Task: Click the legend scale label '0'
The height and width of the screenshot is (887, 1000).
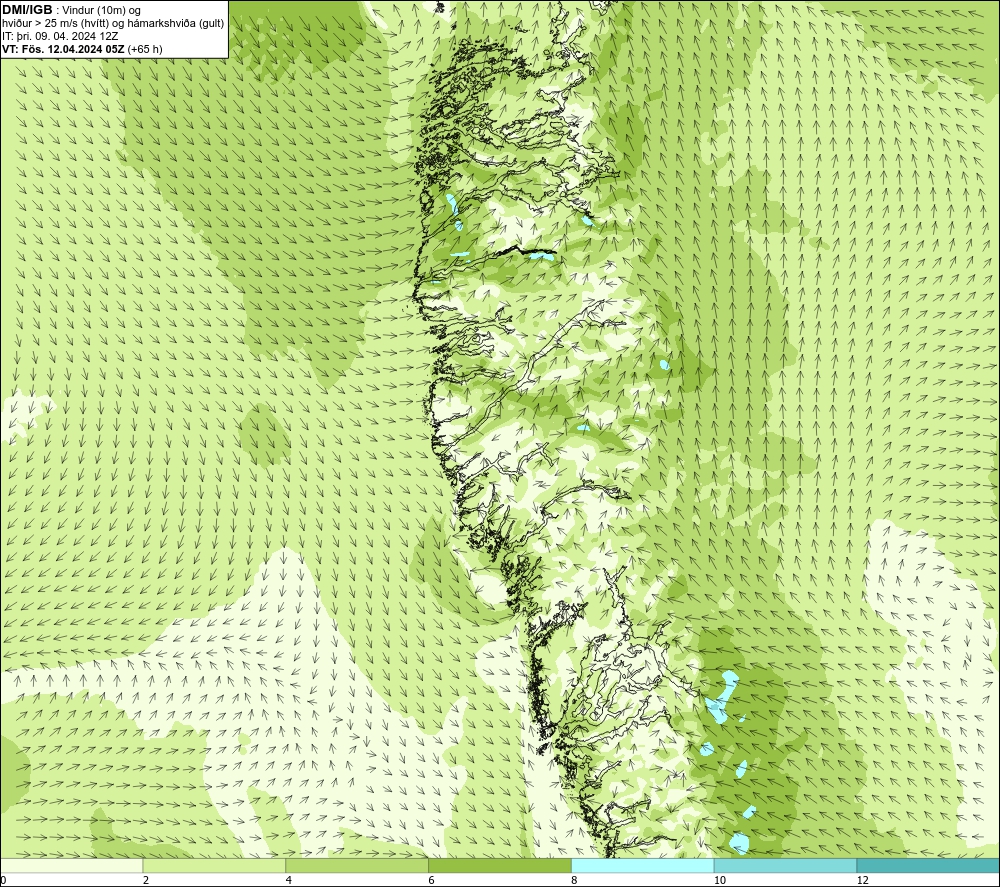Action: click(4, 880)
